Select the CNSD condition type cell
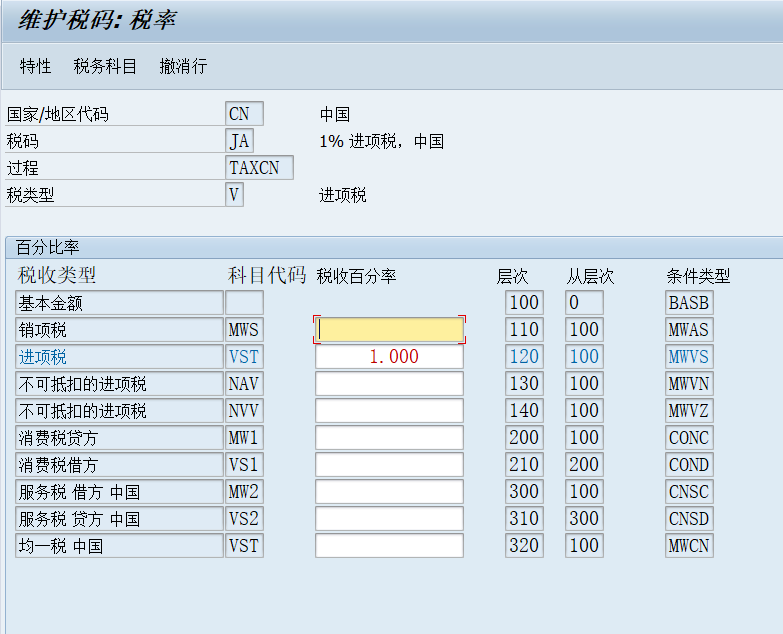Viewport: 783px width, 634px height. tap(689, 518)
